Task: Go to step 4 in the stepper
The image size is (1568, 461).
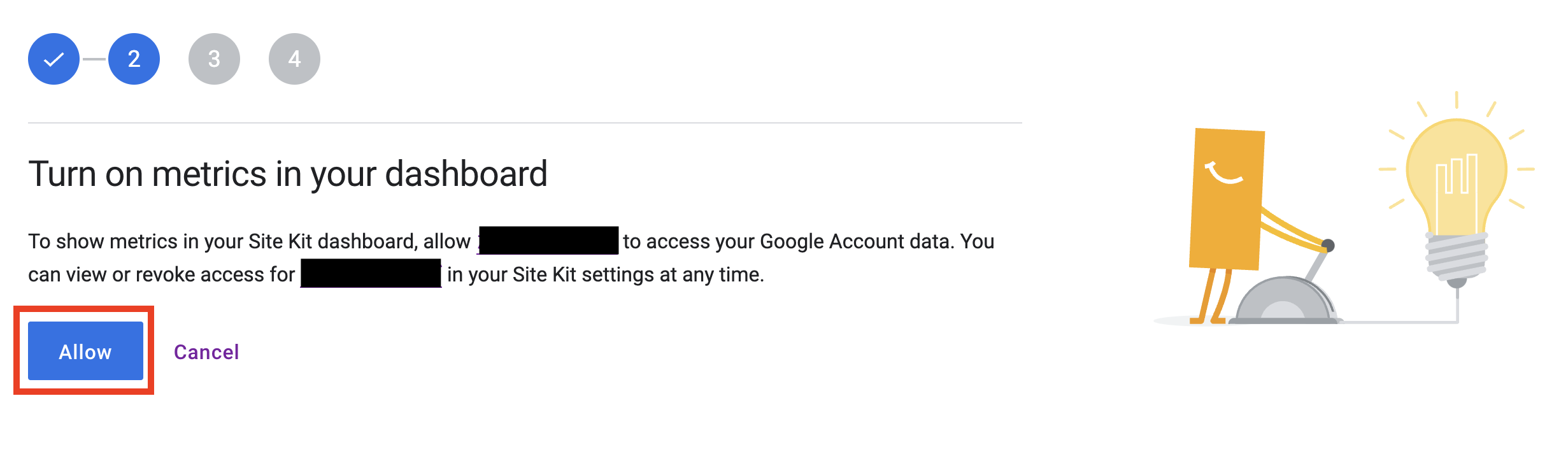Action: (294, 59)
